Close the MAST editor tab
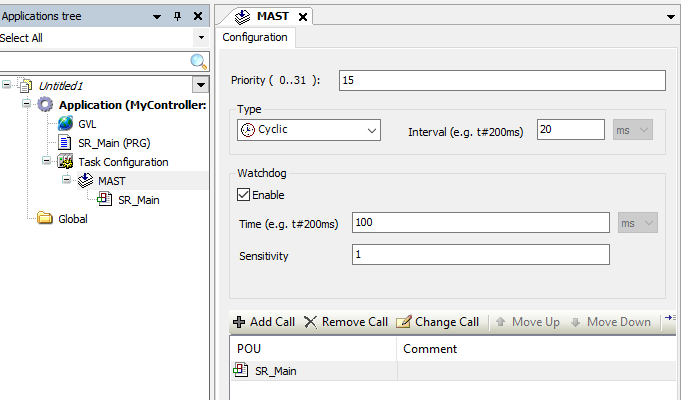Screen dimensions: 681x400 point(303,17)
